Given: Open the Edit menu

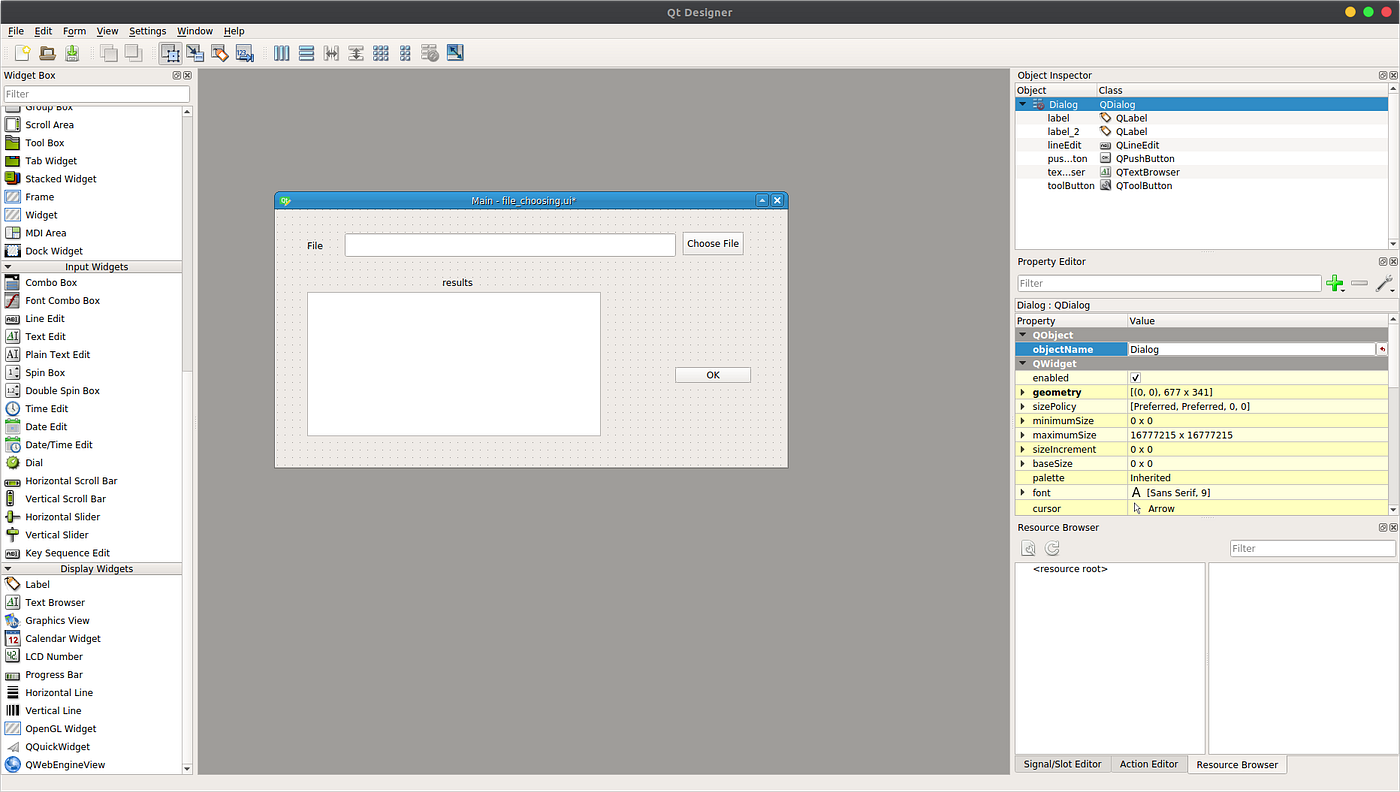Looking at the screenshot, I should (43, 31).
